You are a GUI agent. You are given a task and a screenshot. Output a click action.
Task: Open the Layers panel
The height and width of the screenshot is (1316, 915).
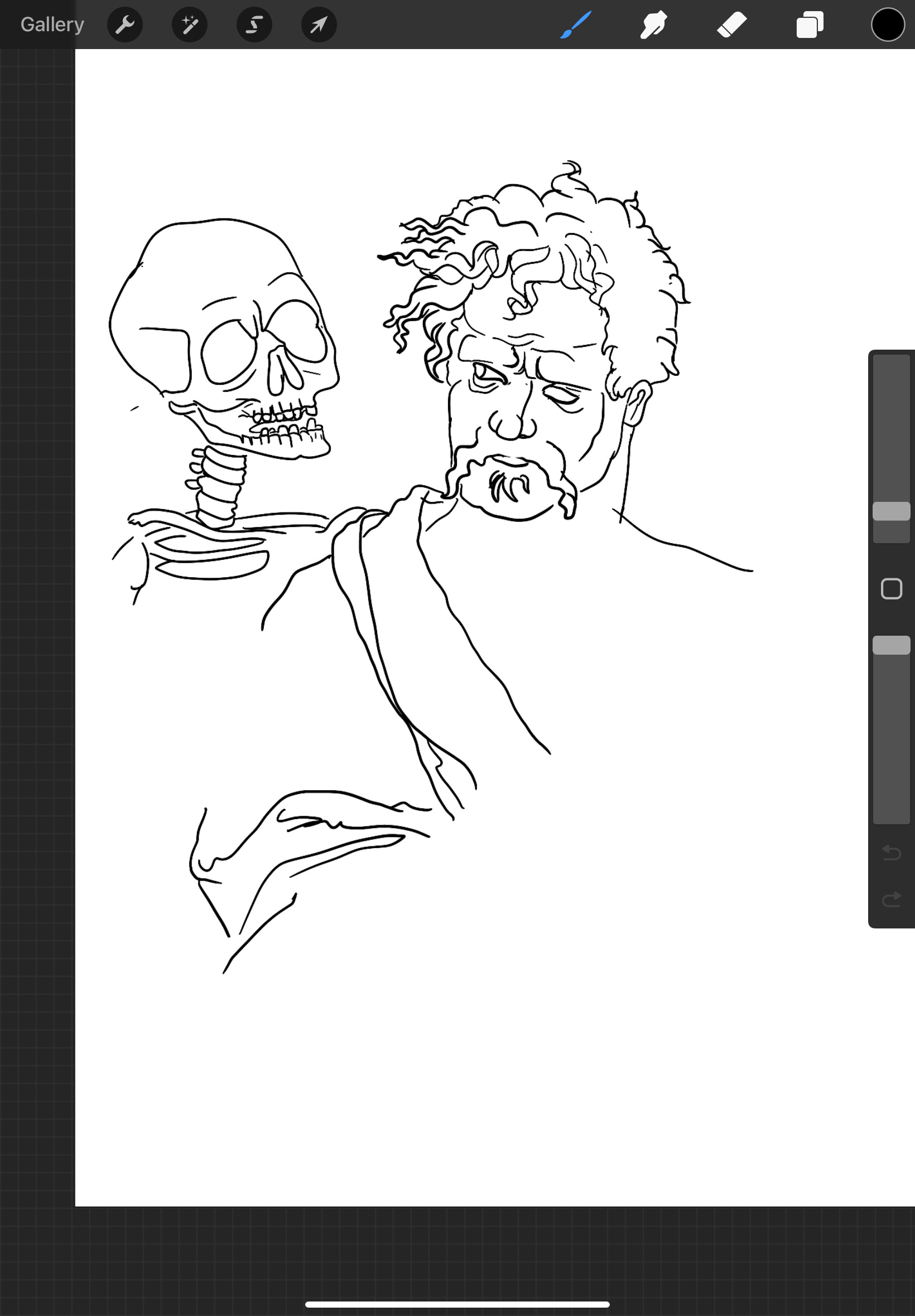810,25
